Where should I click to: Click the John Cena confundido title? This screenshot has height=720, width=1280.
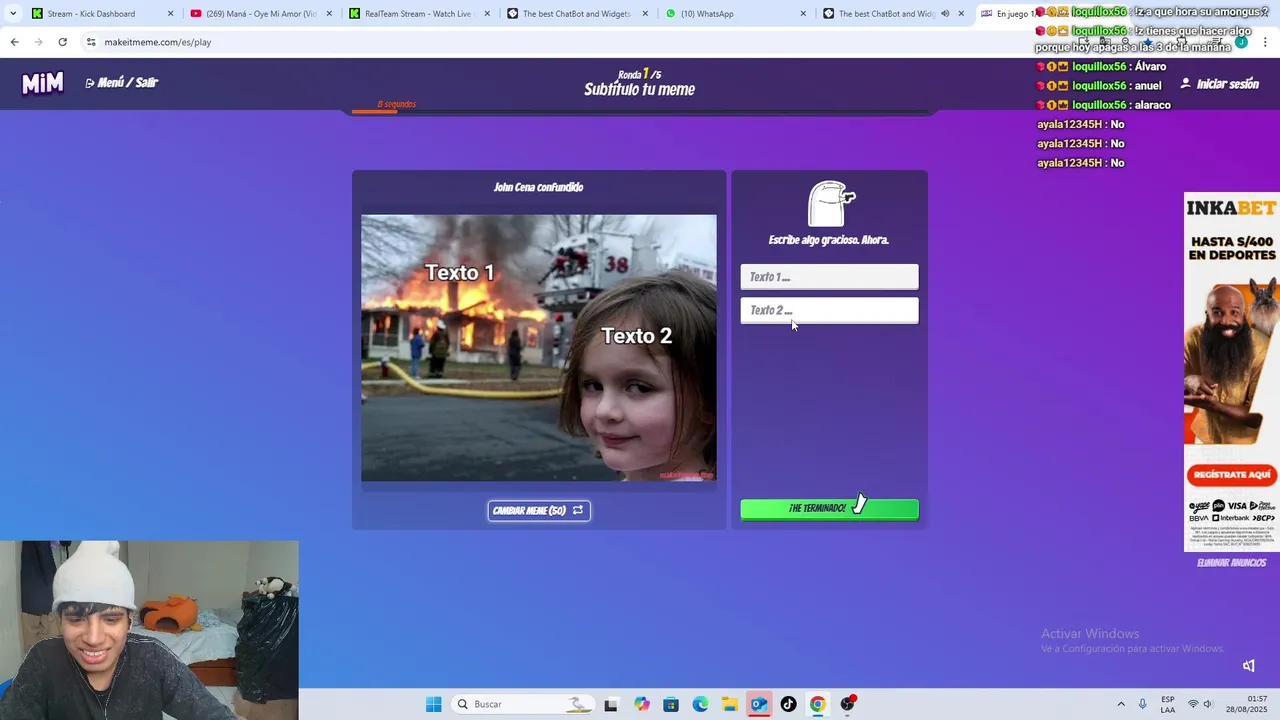tap(538, 187)
